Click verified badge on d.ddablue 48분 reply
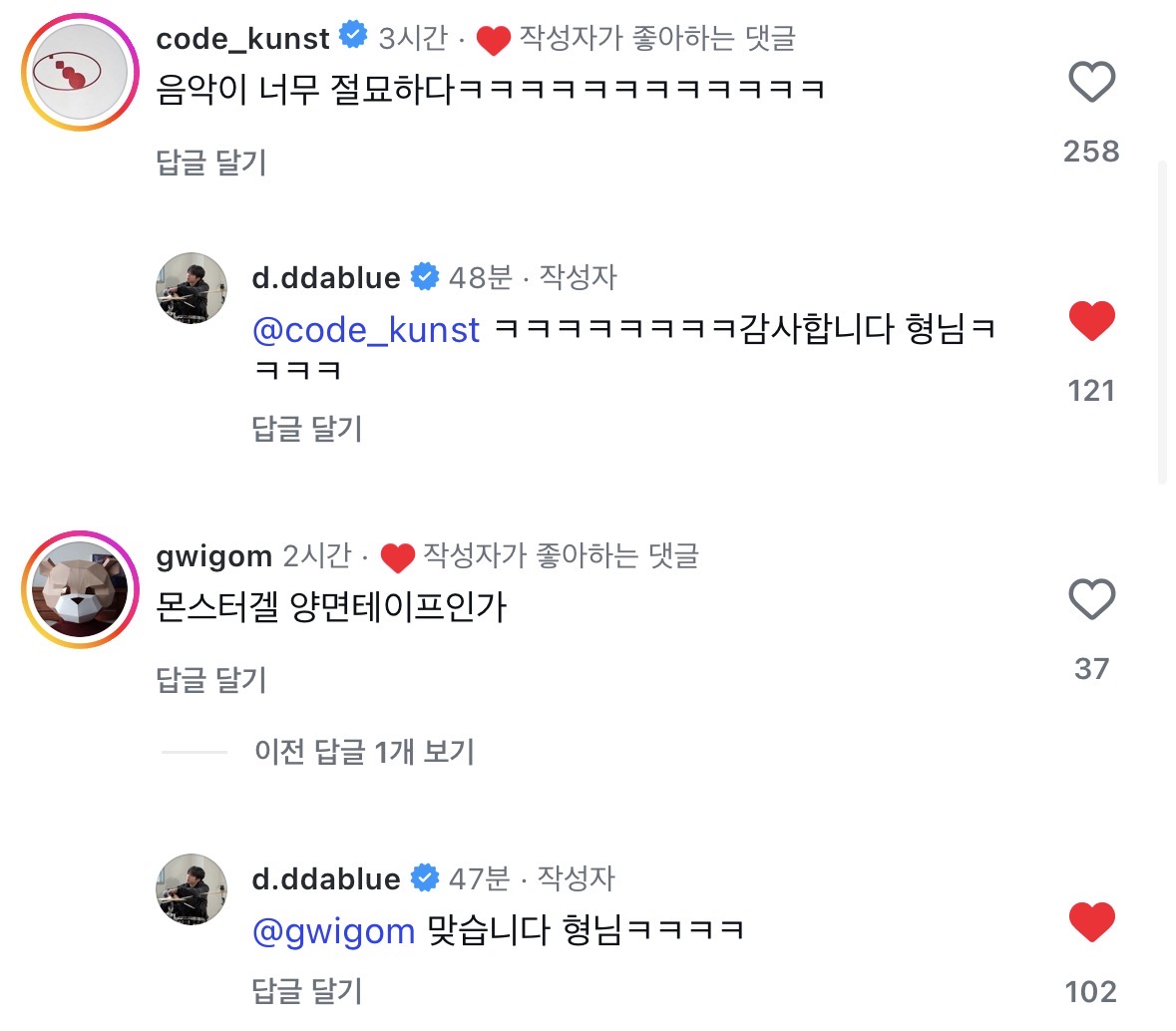Image resolution: width=1176 pixels, height=1031 pixels. [x=425, y=276]
